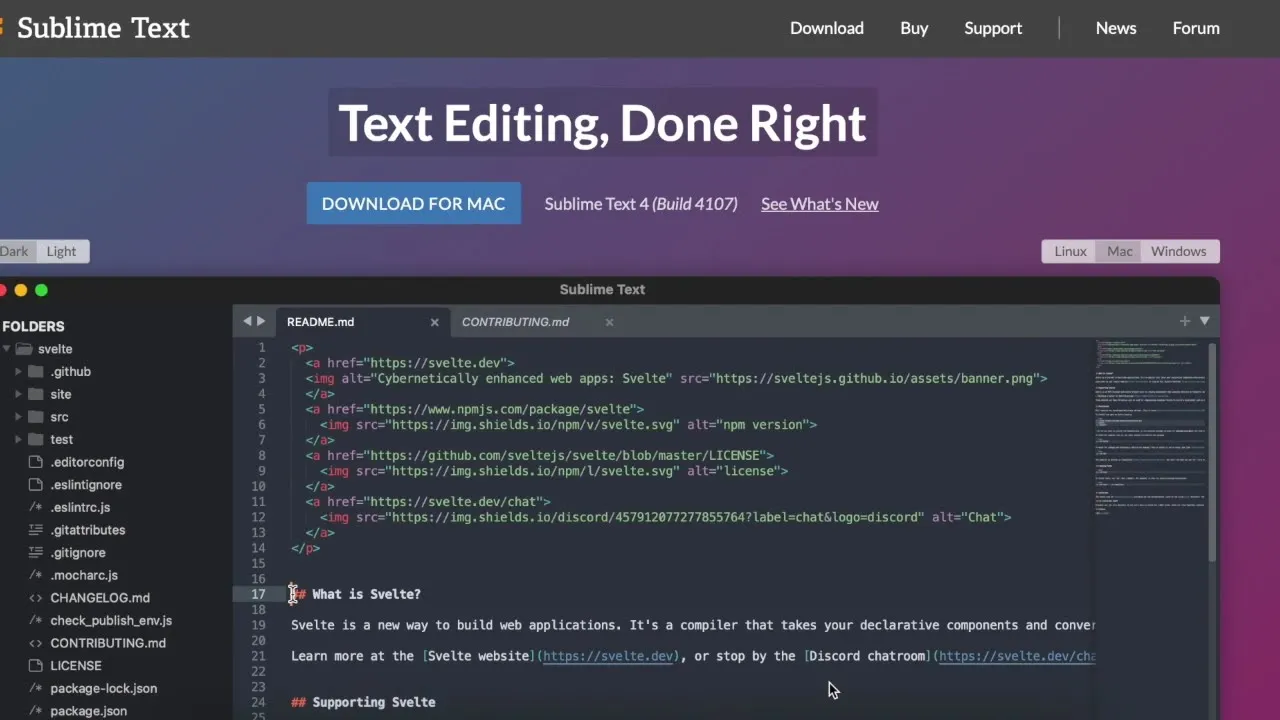
Task: Click the 'Text Editing, Done Right' headline
Action: tap(603, 122)
